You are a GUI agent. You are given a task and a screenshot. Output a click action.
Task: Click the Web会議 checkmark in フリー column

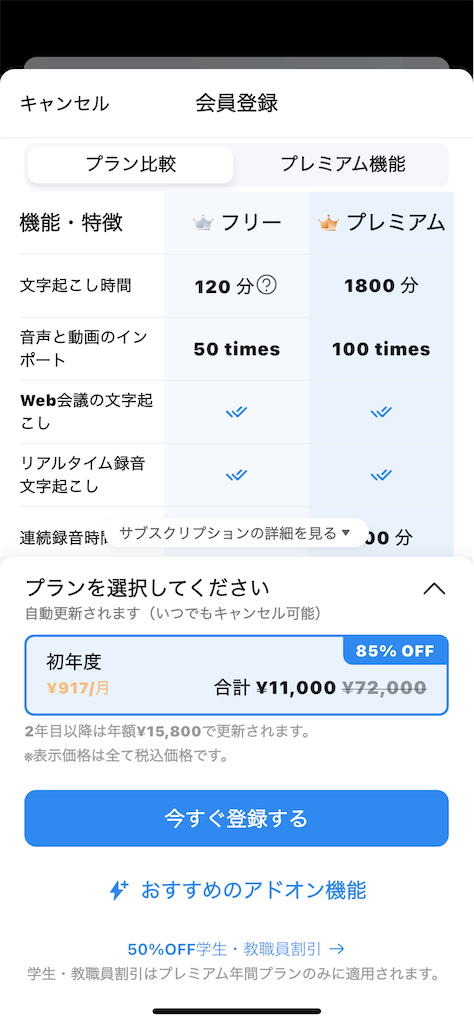[x=236, y=412]
